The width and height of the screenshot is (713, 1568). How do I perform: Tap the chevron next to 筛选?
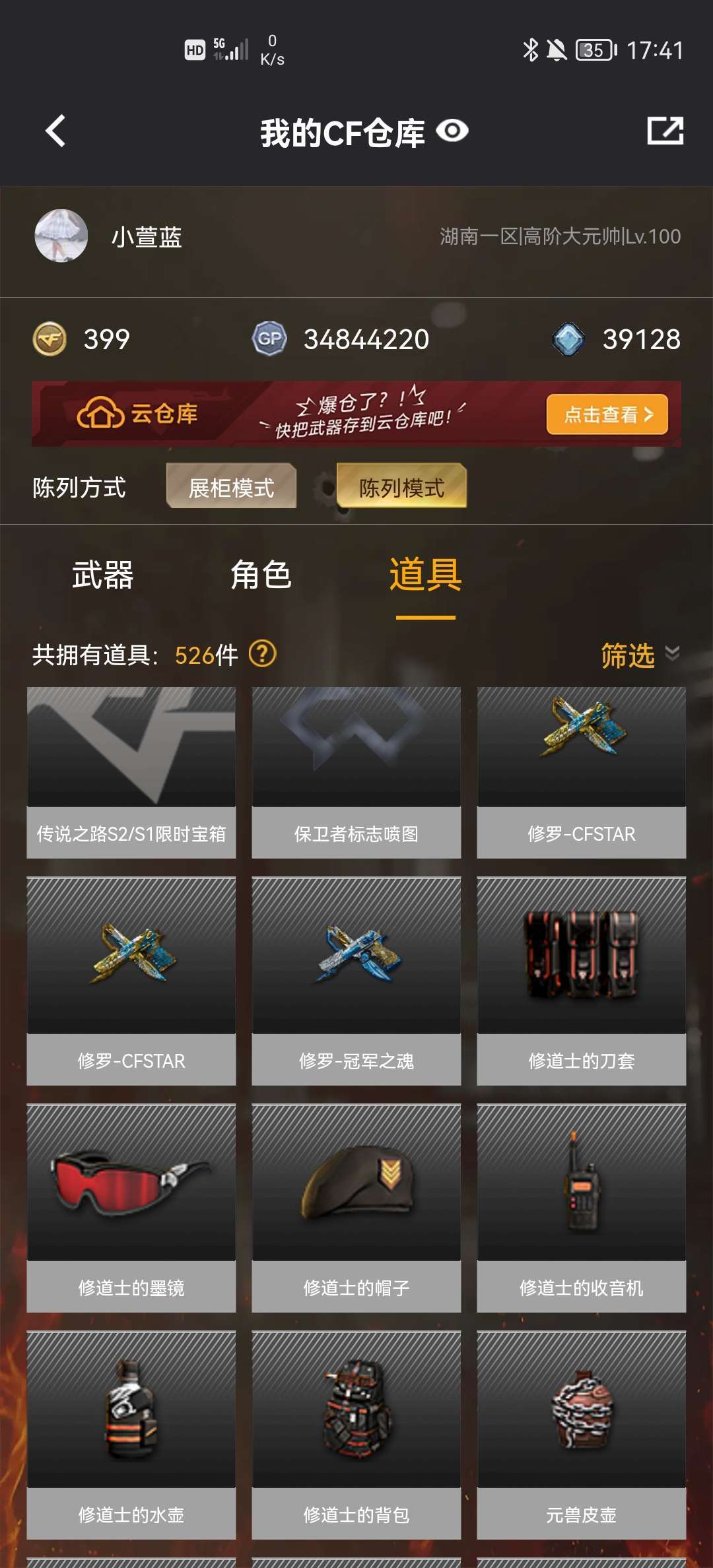(x=672, y=653)
